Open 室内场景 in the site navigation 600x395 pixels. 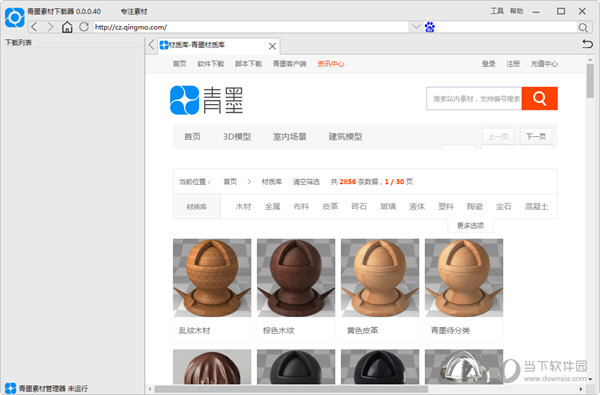289,137
